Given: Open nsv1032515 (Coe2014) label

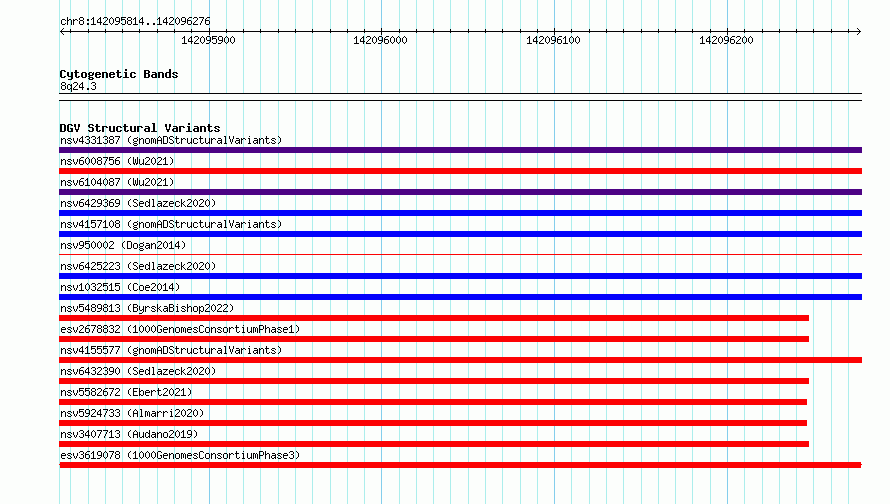Looking at the screenshot, I should (x=120, y=287).
